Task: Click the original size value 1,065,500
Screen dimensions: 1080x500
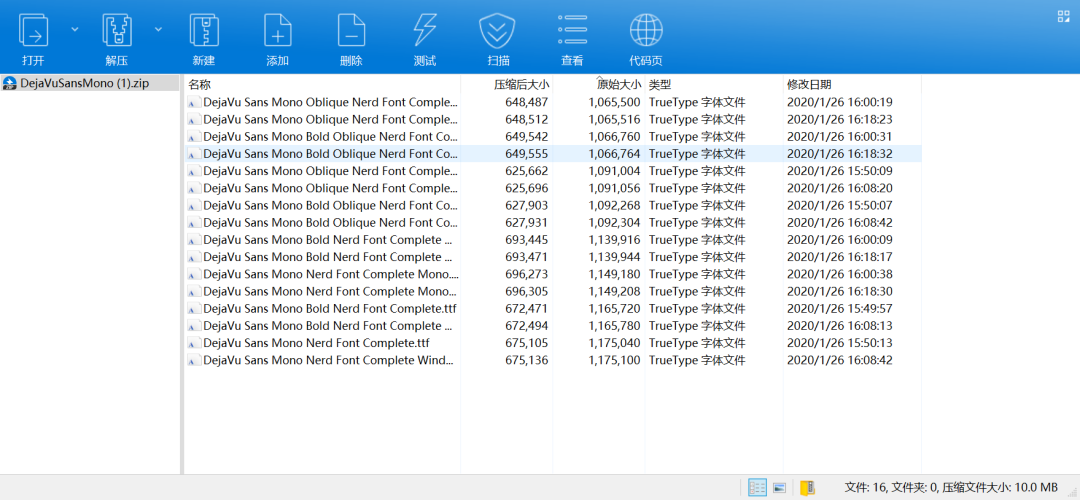Action: 614,103
